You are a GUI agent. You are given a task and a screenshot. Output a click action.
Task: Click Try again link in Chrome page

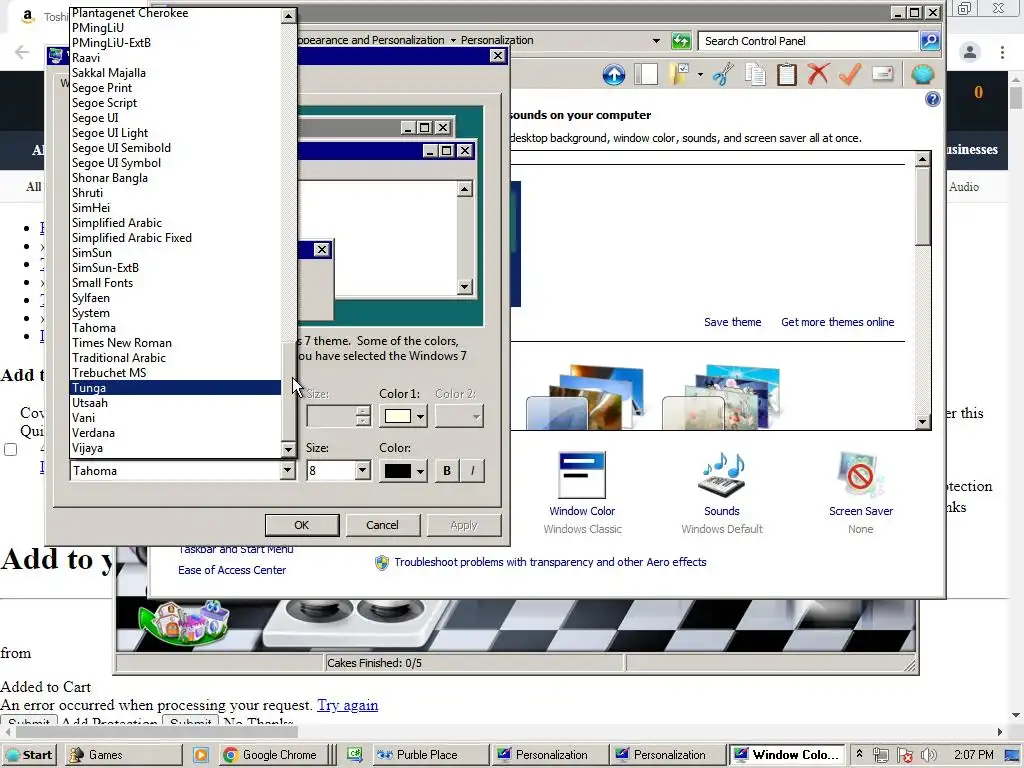point(347,705)
